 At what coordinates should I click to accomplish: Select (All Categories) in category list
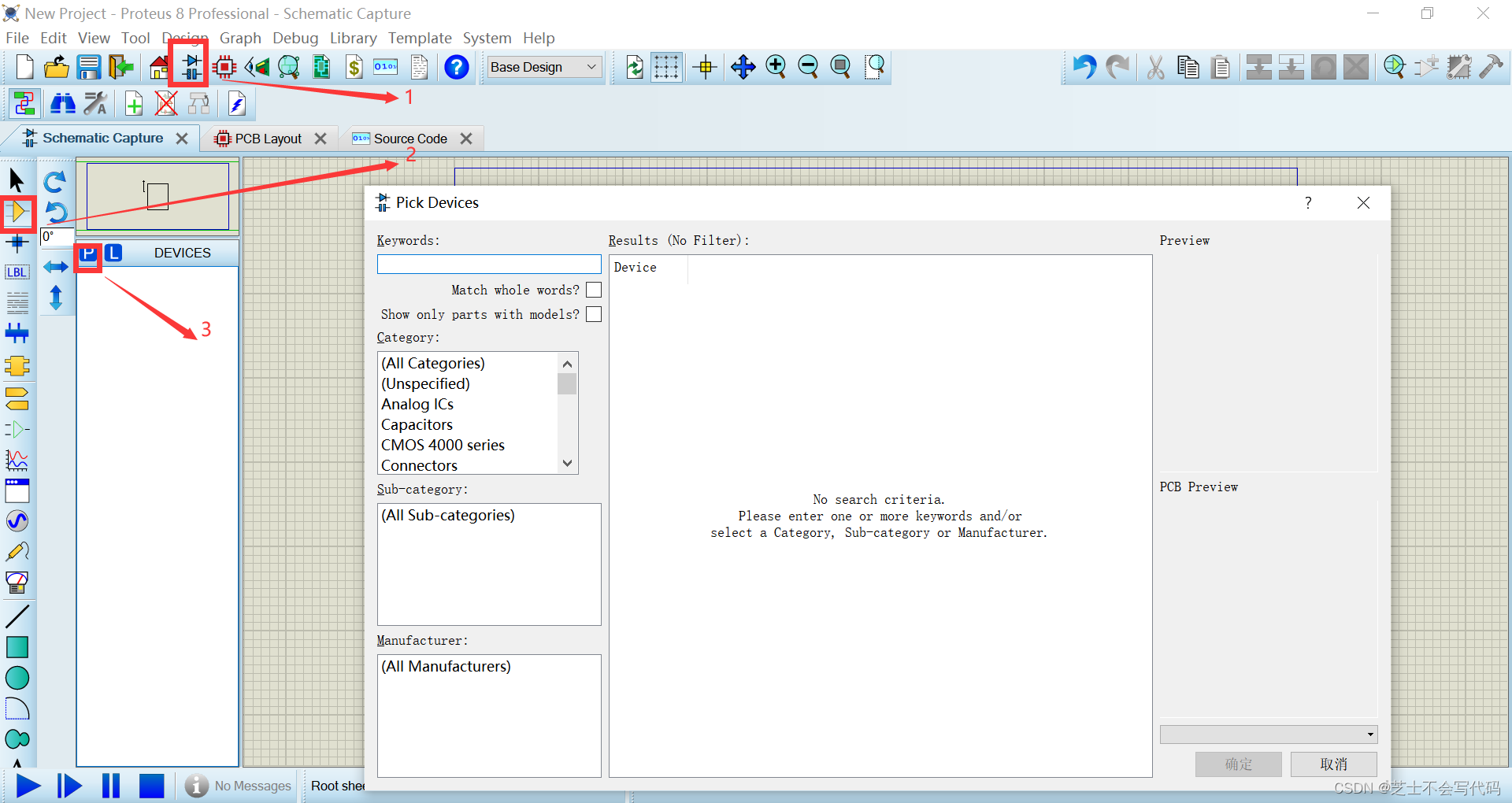[433, 363]
